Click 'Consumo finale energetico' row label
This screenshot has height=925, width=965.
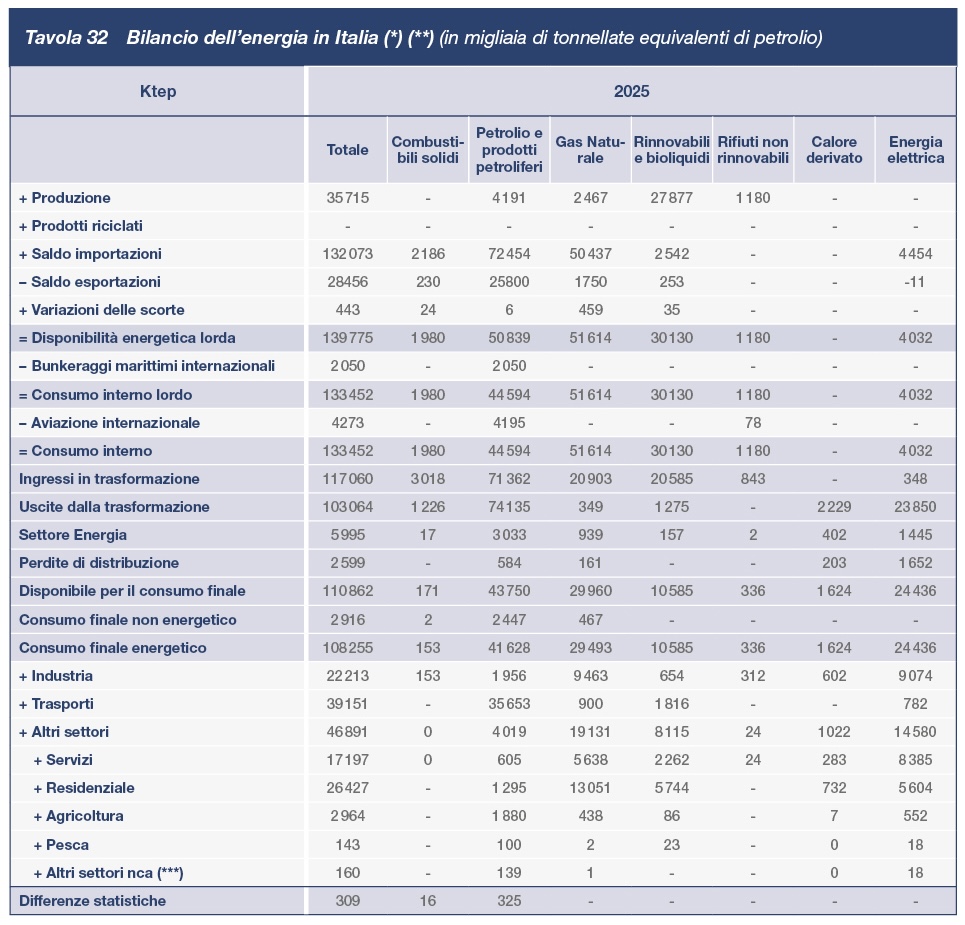pos(113,648)
